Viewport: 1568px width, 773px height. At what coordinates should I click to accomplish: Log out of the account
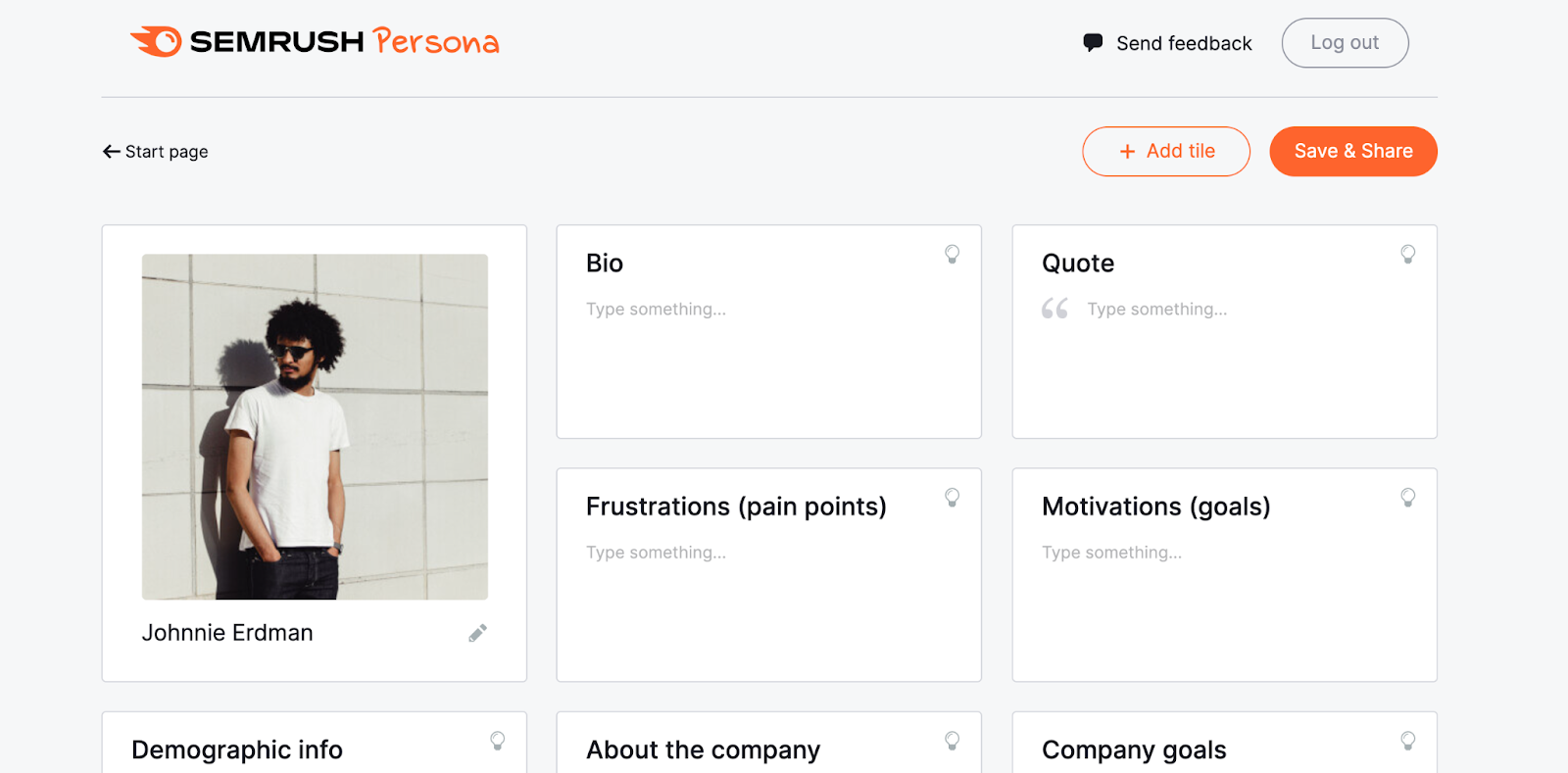(x=1345, y=43)
